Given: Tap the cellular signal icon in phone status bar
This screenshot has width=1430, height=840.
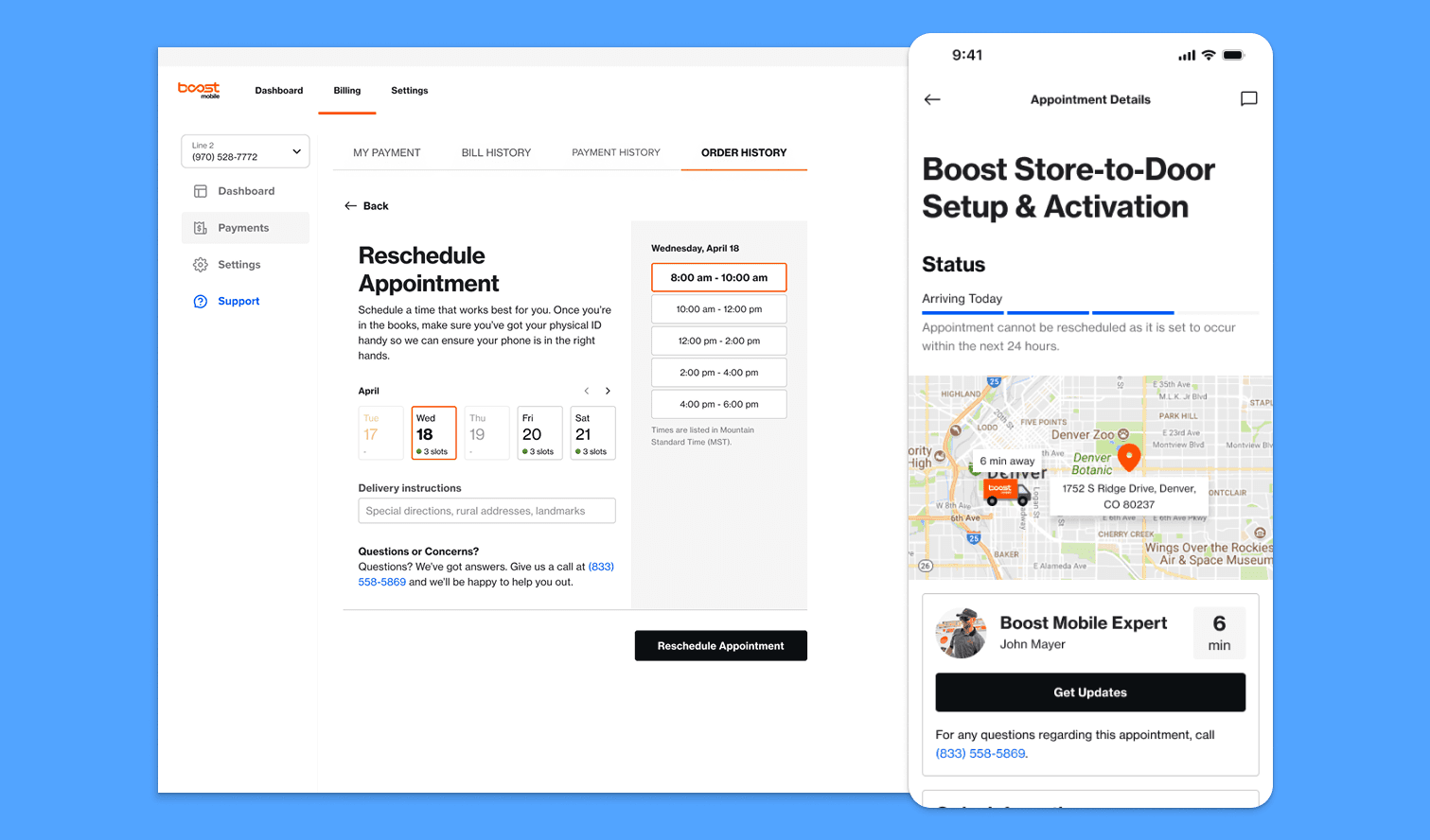Looking at the screenshot, I should coord(1187,56).
